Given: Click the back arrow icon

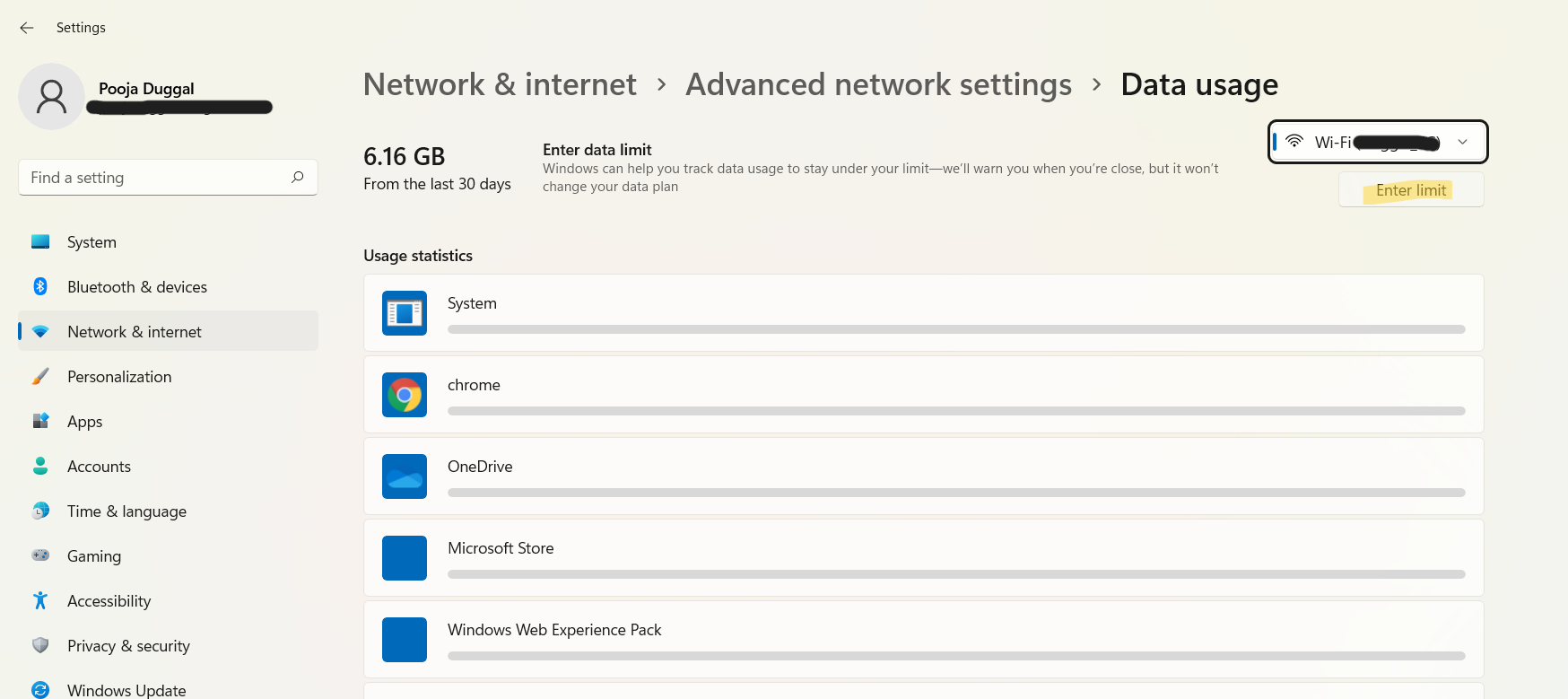Looking at the screenshot, I should tap(27, 28).
